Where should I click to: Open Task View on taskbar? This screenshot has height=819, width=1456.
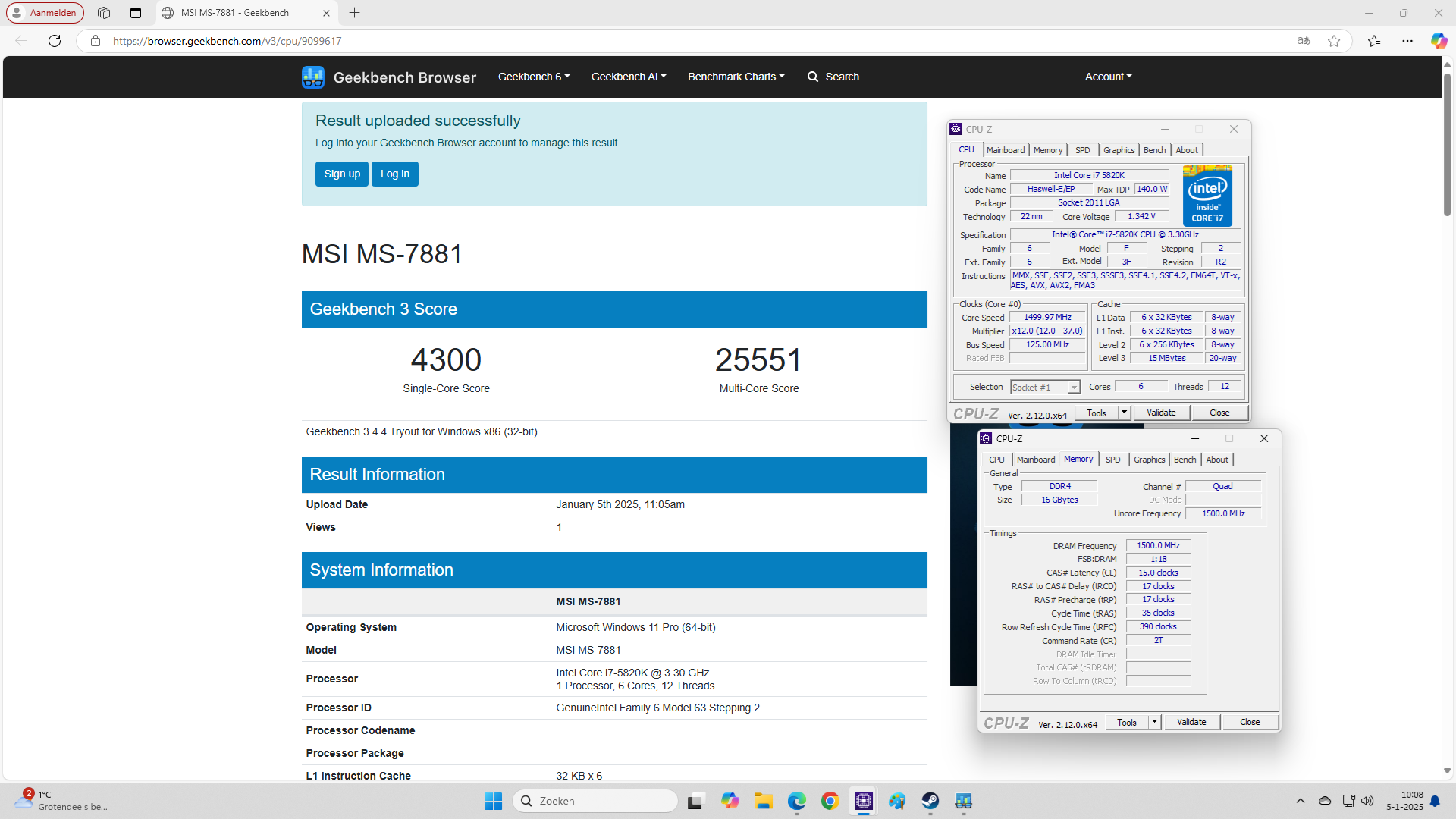[695, 801]
